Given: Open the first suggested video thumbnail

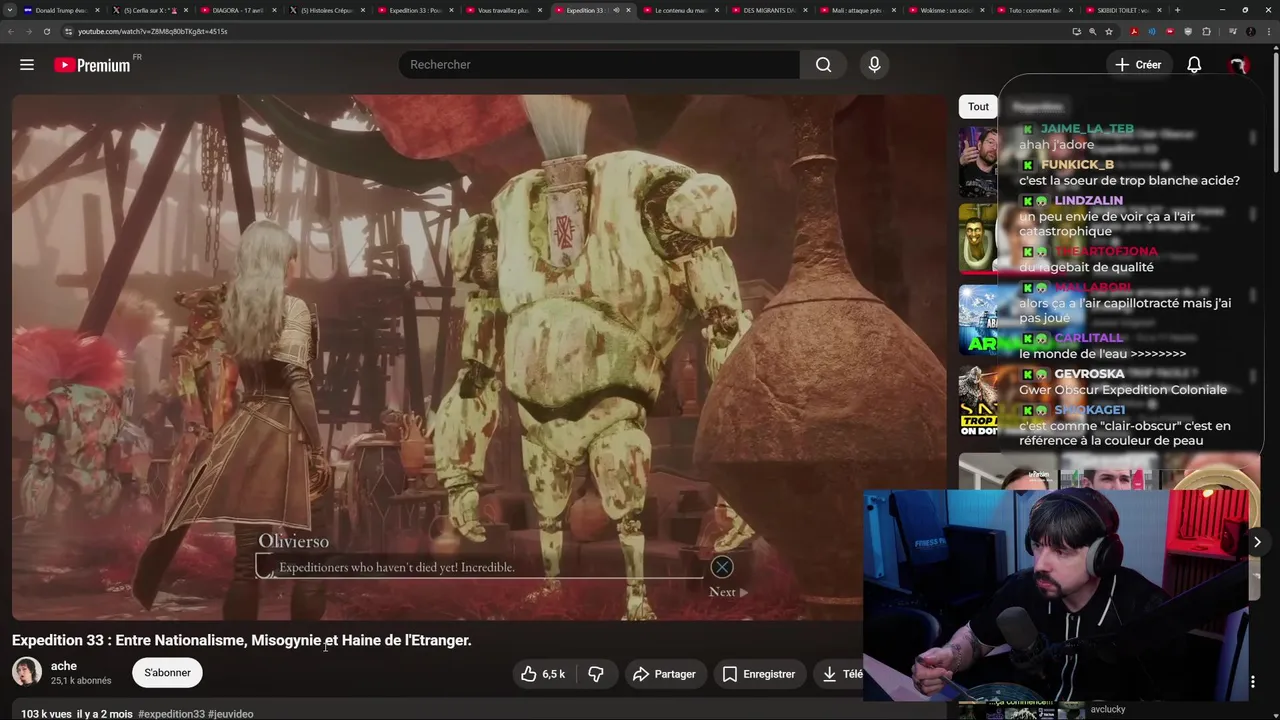Looking at the screenshot, I should [x=978, y=162].
